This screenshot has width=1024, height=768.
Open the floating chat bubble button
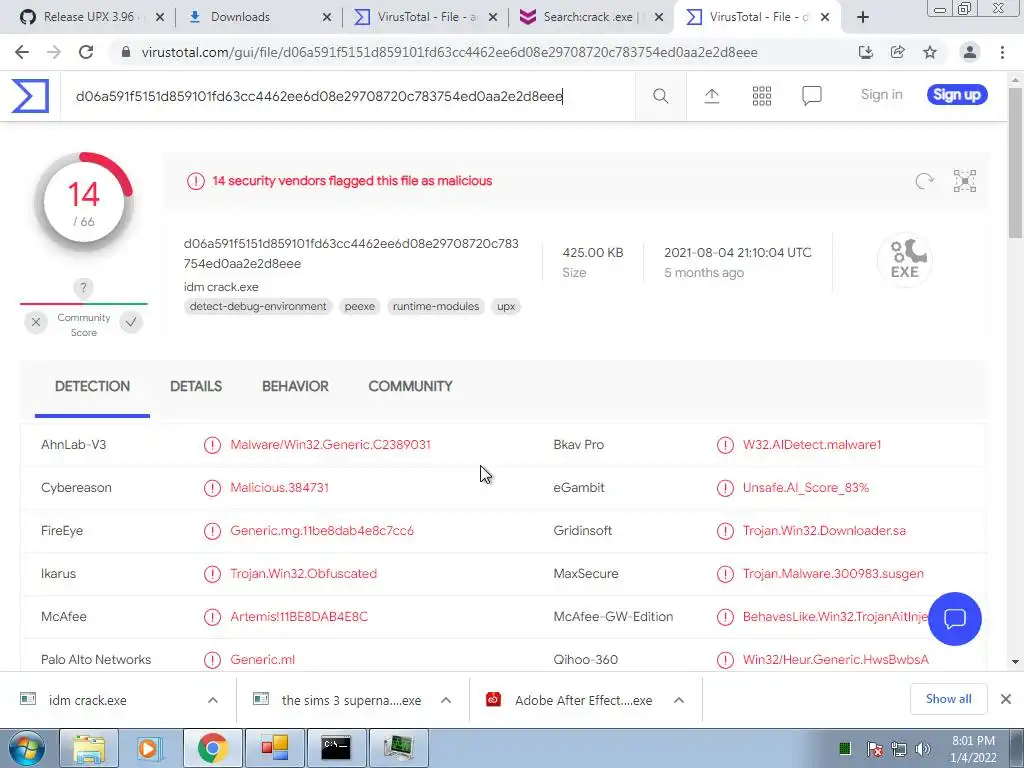[954, 618]
